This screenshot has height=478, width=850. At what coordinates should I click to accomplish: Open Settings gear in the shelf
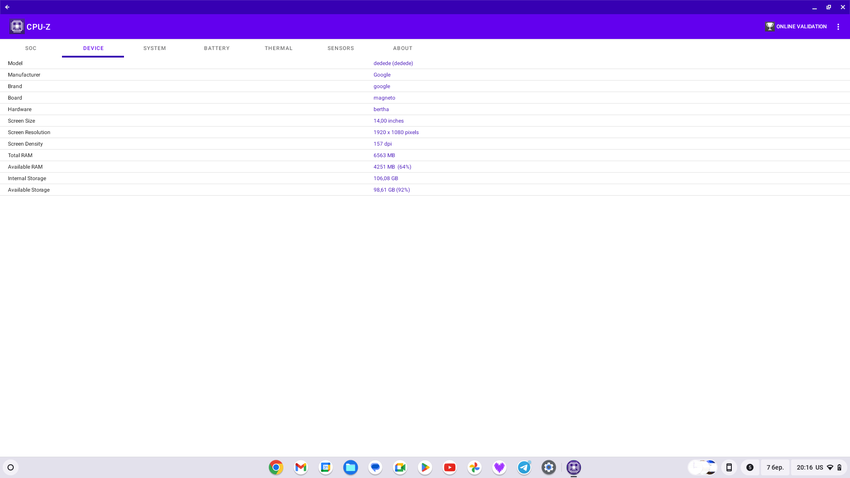point(549,467)
